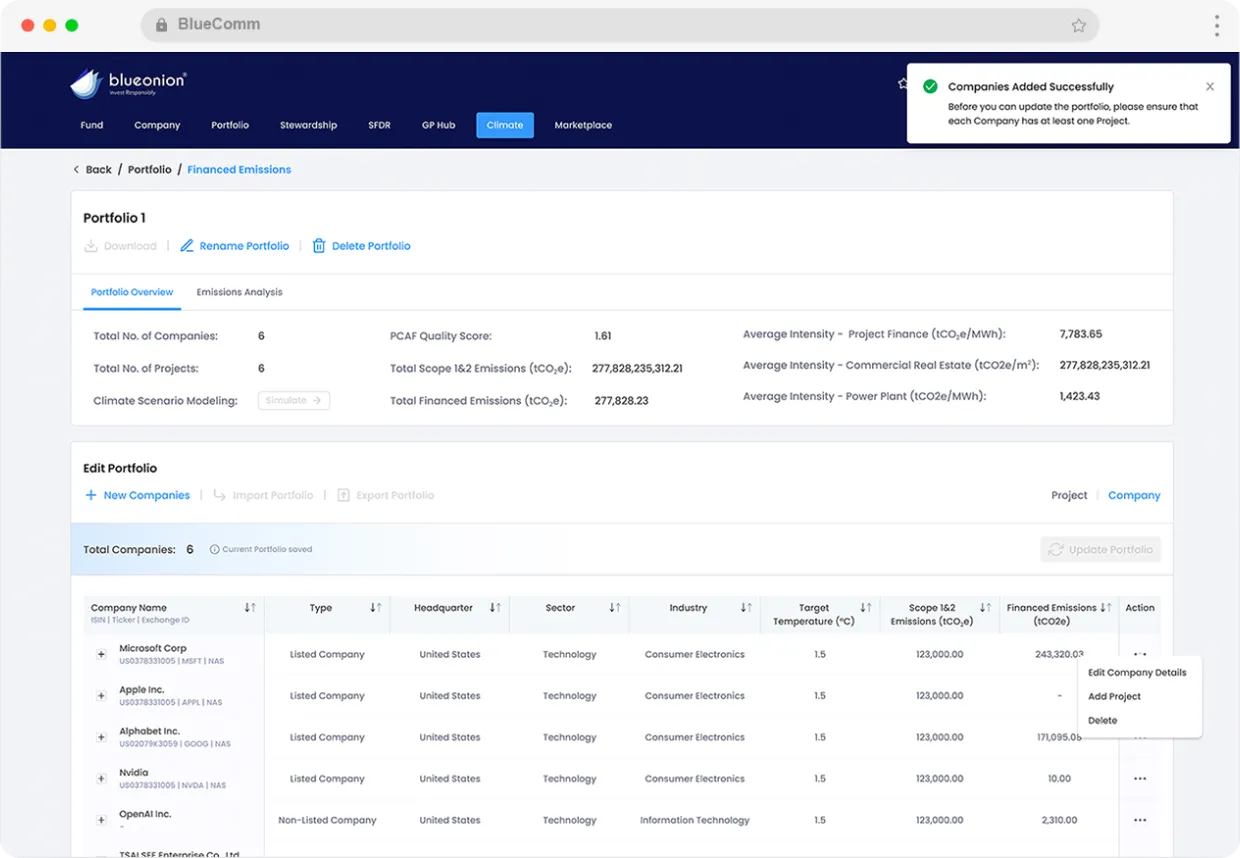
Task: Click the Update Portfolio button
Action: [1101, 549]
